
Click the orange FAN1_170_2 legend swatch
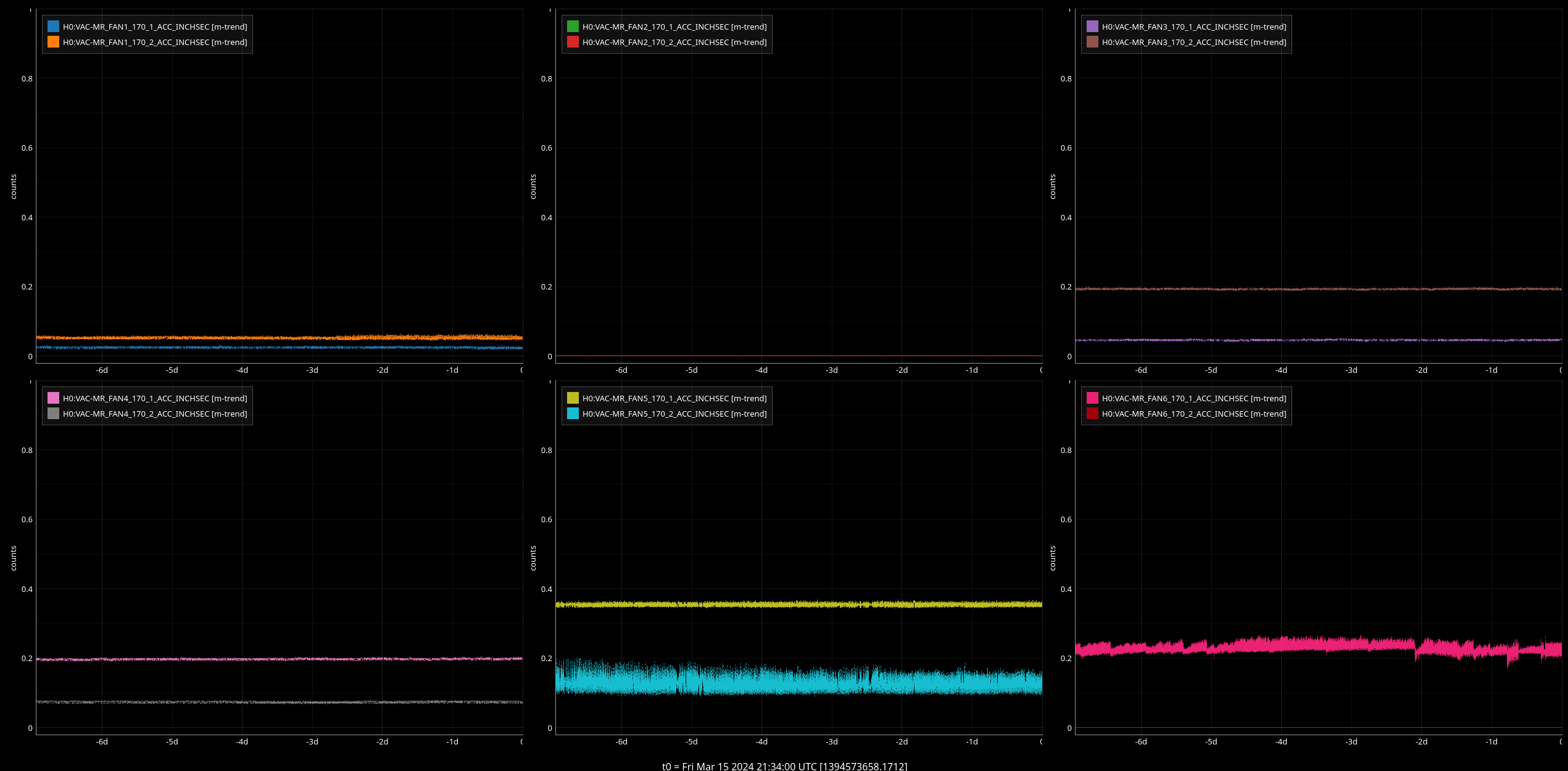(54, 42)
